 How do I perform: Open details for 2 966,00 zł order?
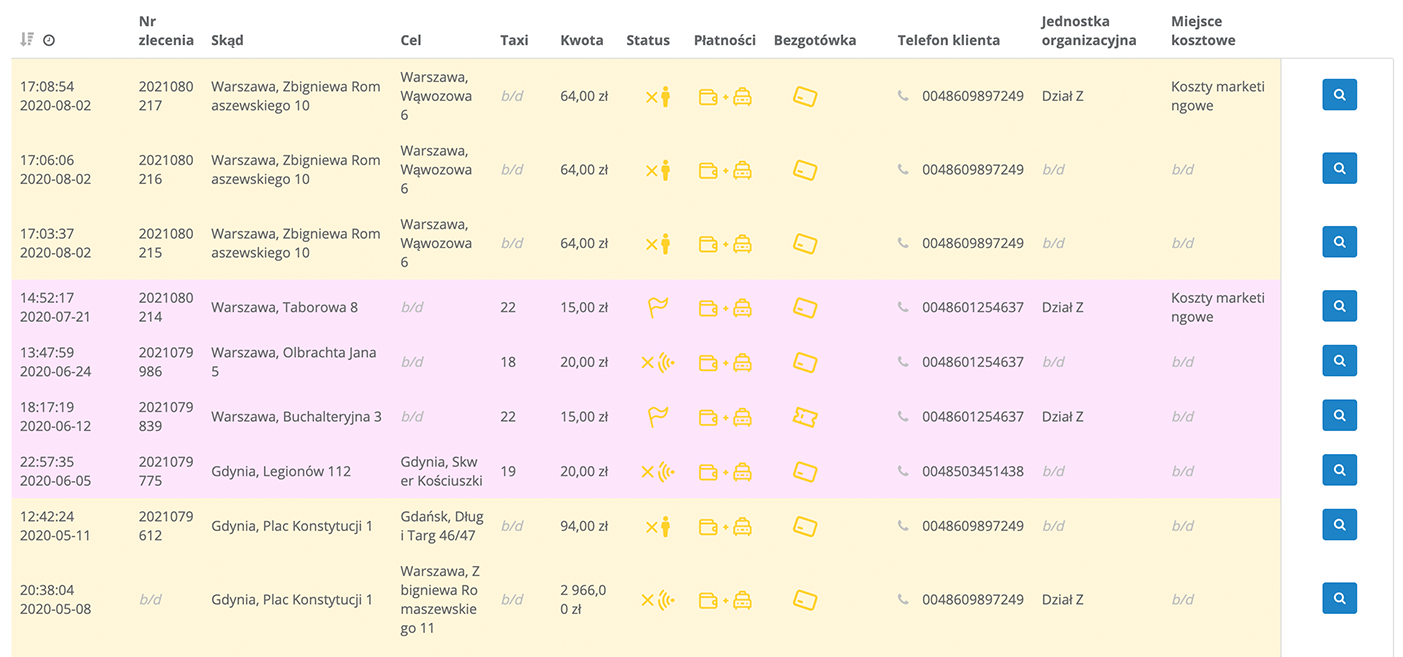click(1339, 599)
